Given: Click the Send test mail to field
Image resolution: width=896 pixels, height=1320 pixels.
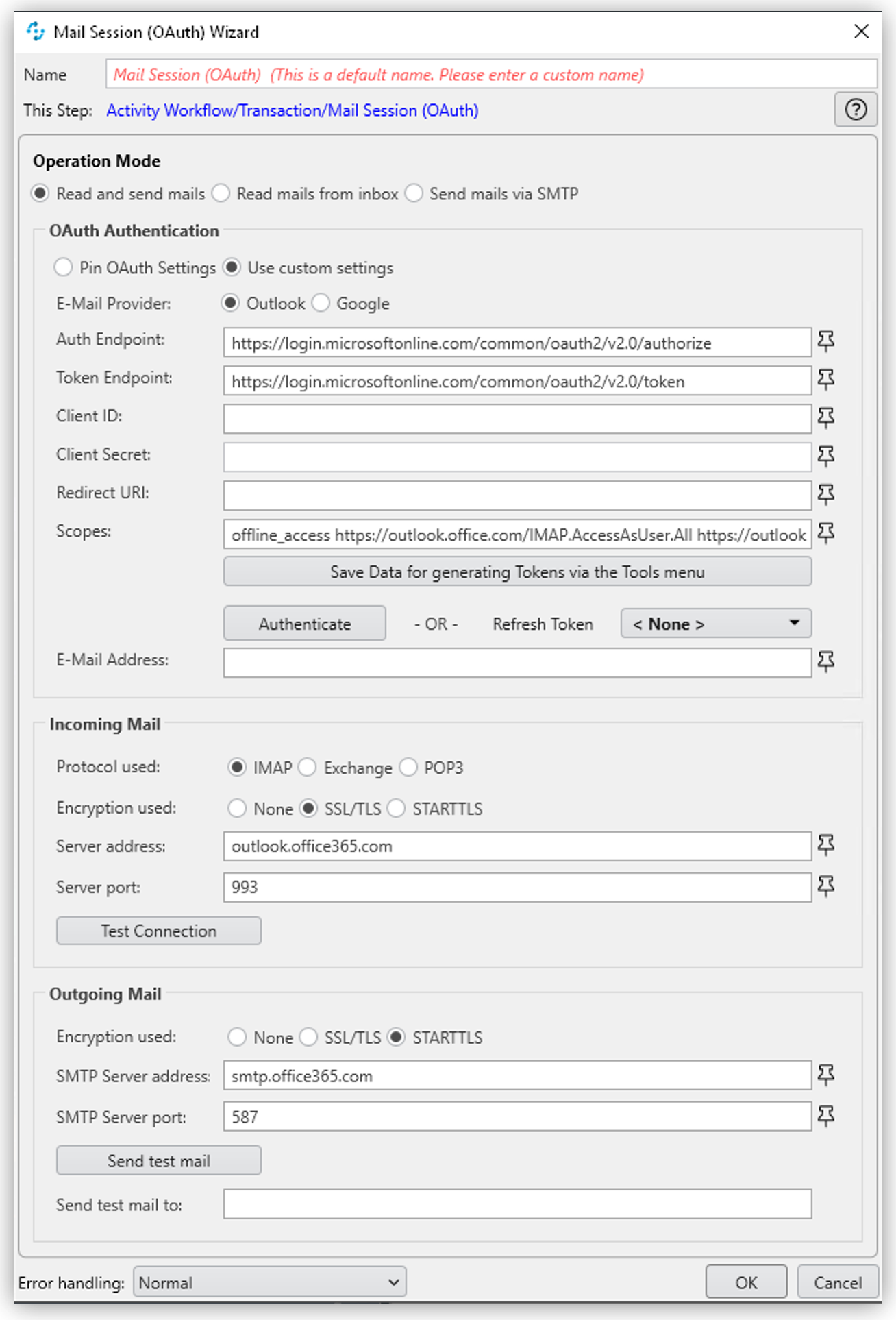Looking at the screenshot, I should [x=517, y=1204].
